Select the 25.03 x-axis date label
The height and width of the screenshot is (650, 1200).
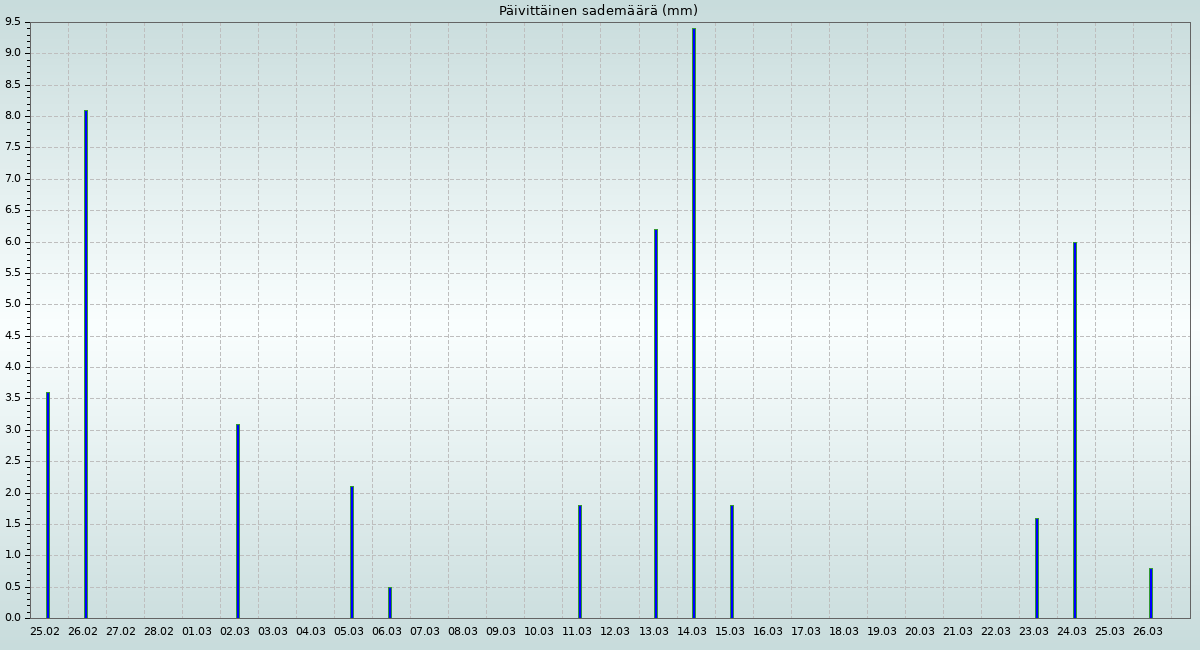(1110, 632)
